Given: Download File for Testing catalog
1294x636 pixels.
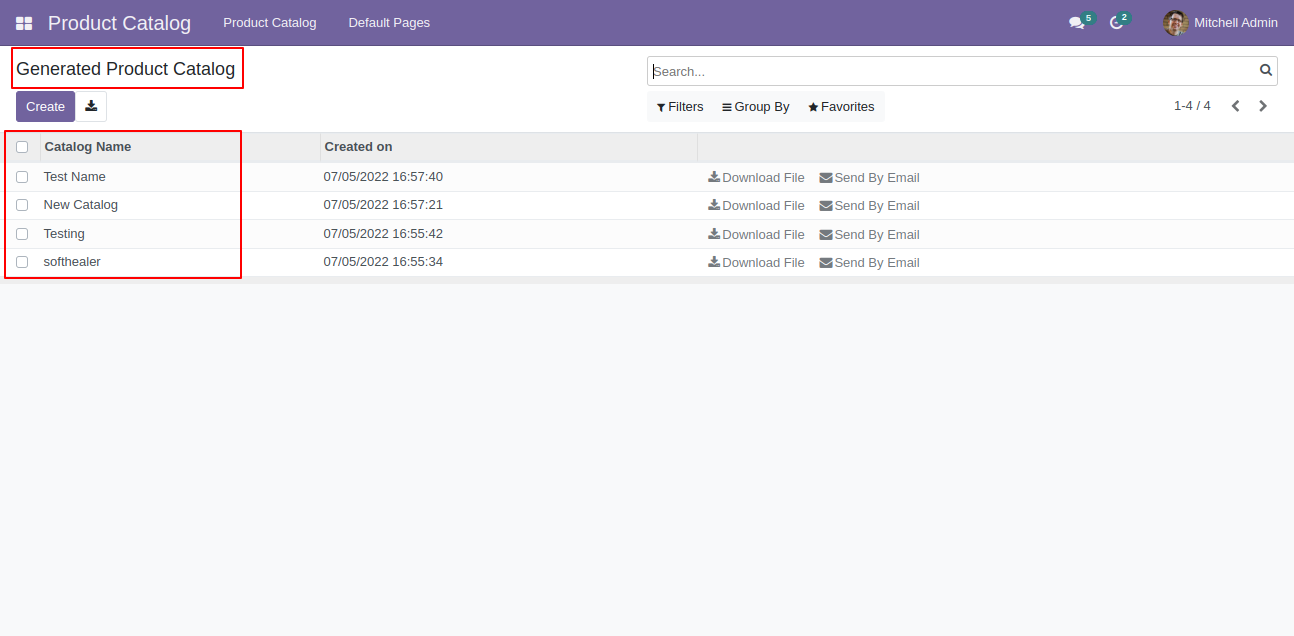Looking at the screenshot, I should click(x=756, y=235).
